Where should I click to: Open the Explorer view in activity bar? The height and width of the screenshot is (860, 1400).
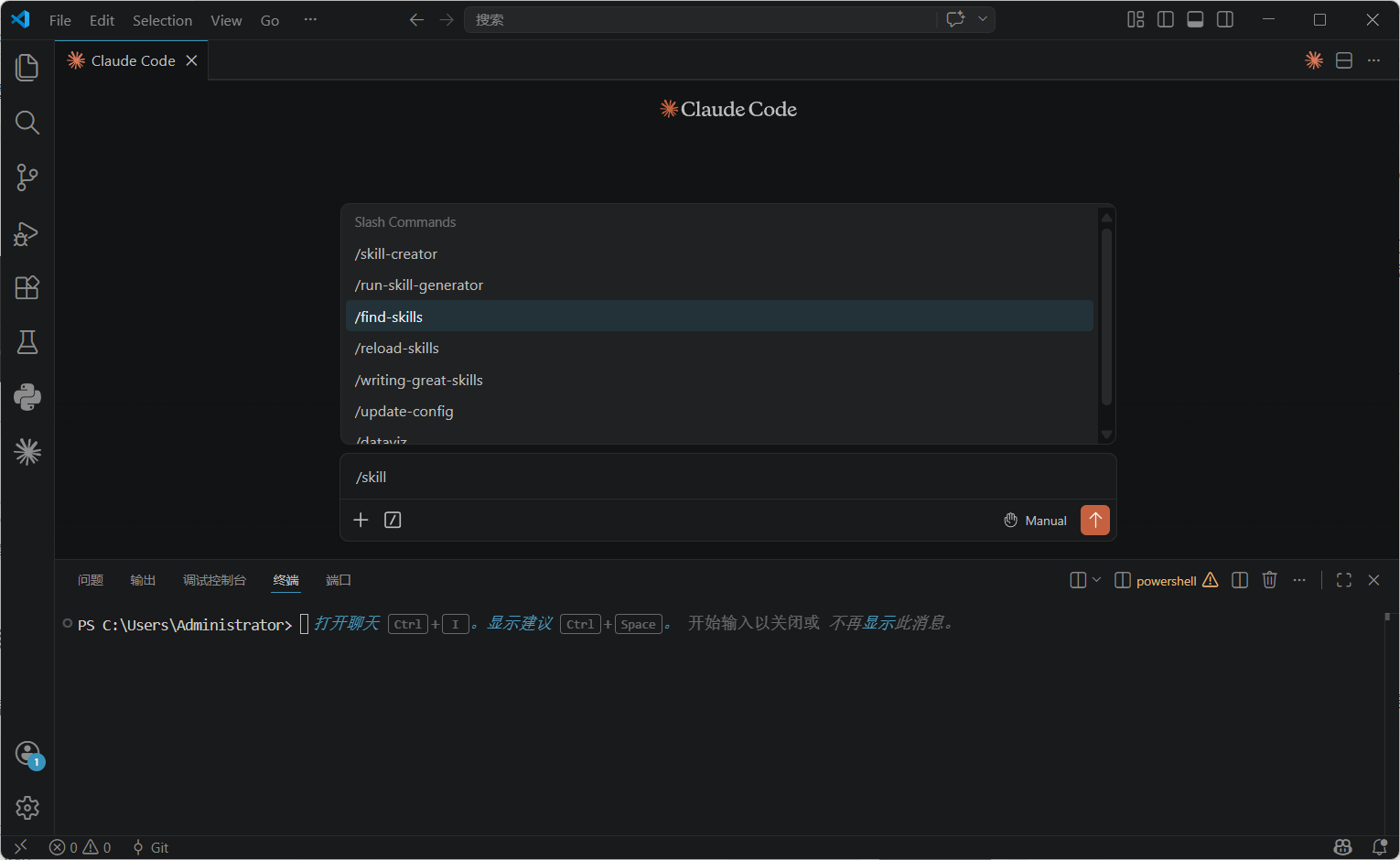(x=27, y=68)
